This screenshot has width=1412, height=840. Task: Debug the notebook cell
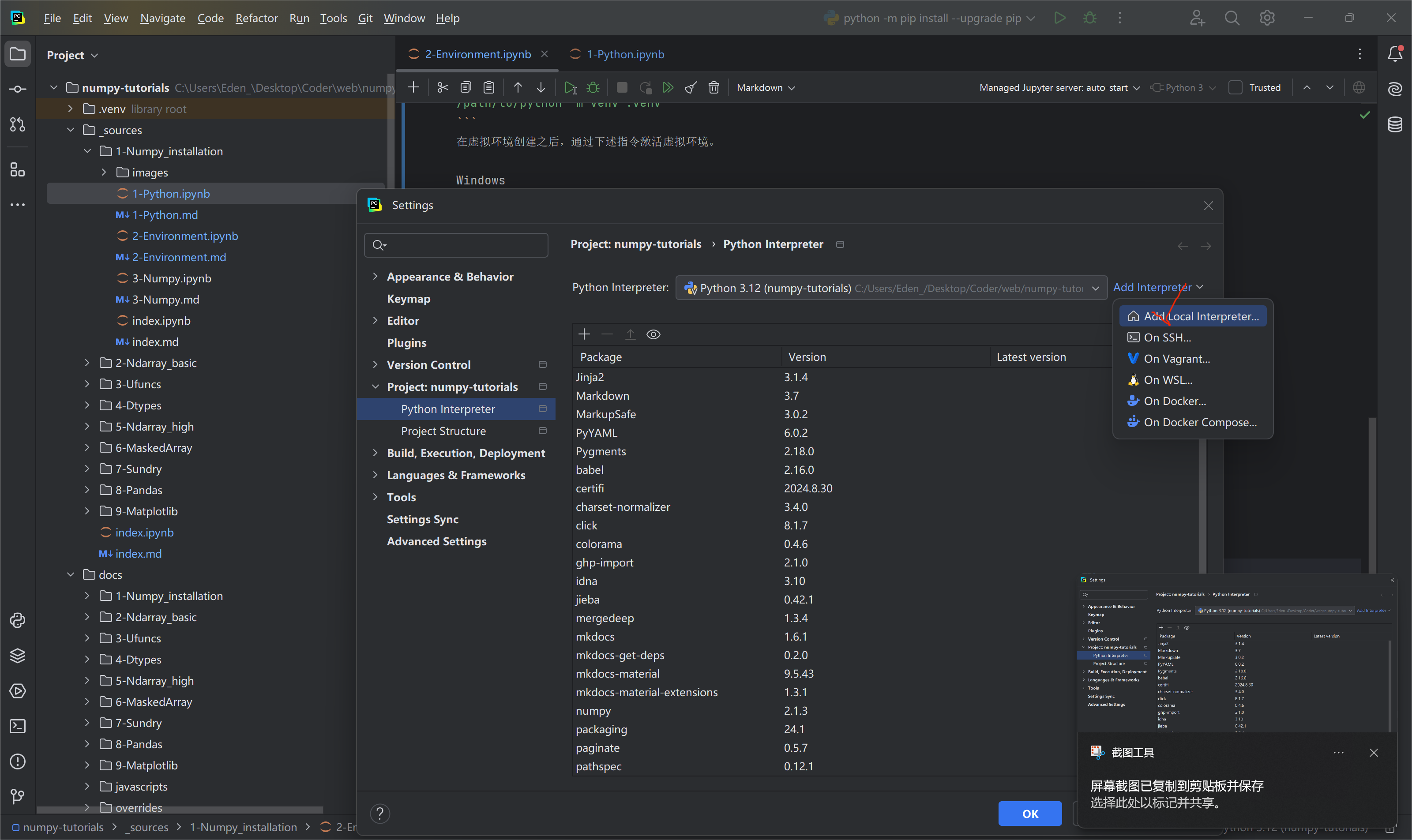(593, 87)
